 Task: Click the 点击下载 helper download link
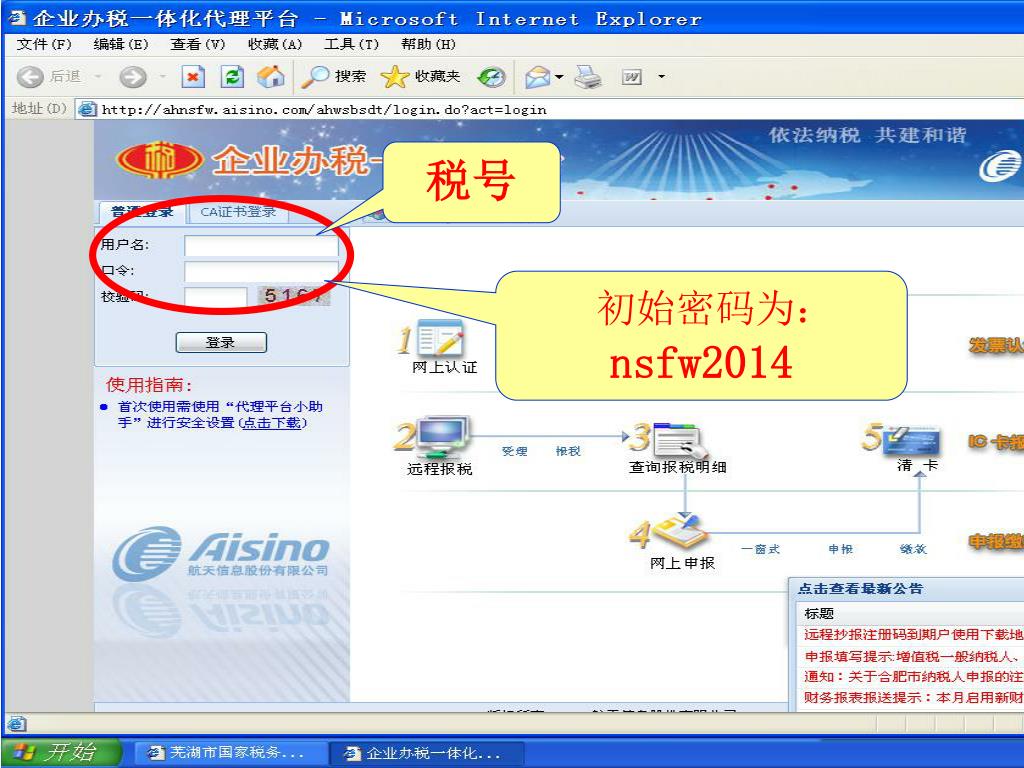click(273, 423)
